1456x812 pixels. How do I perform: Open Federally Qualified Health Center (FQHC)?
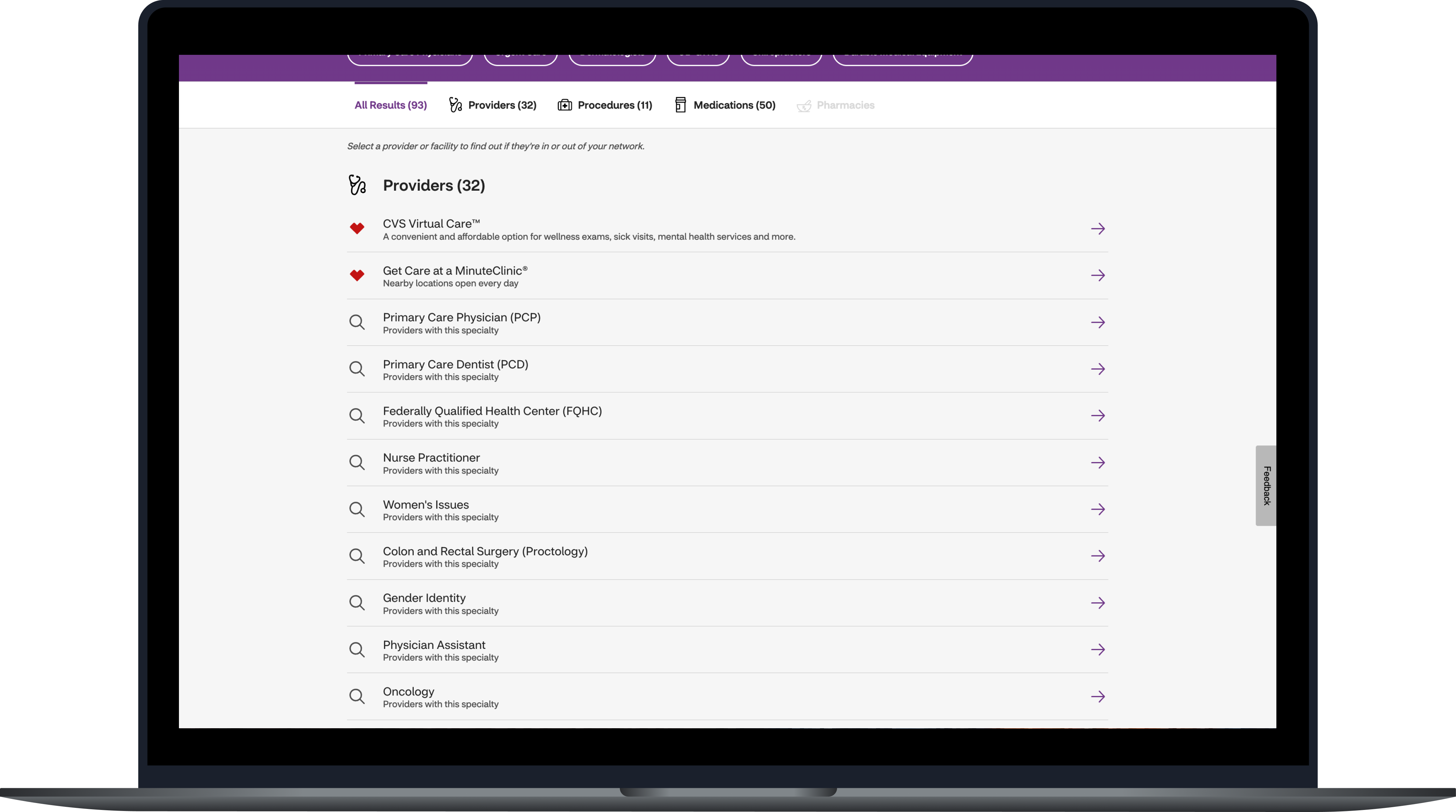[492, 411]
